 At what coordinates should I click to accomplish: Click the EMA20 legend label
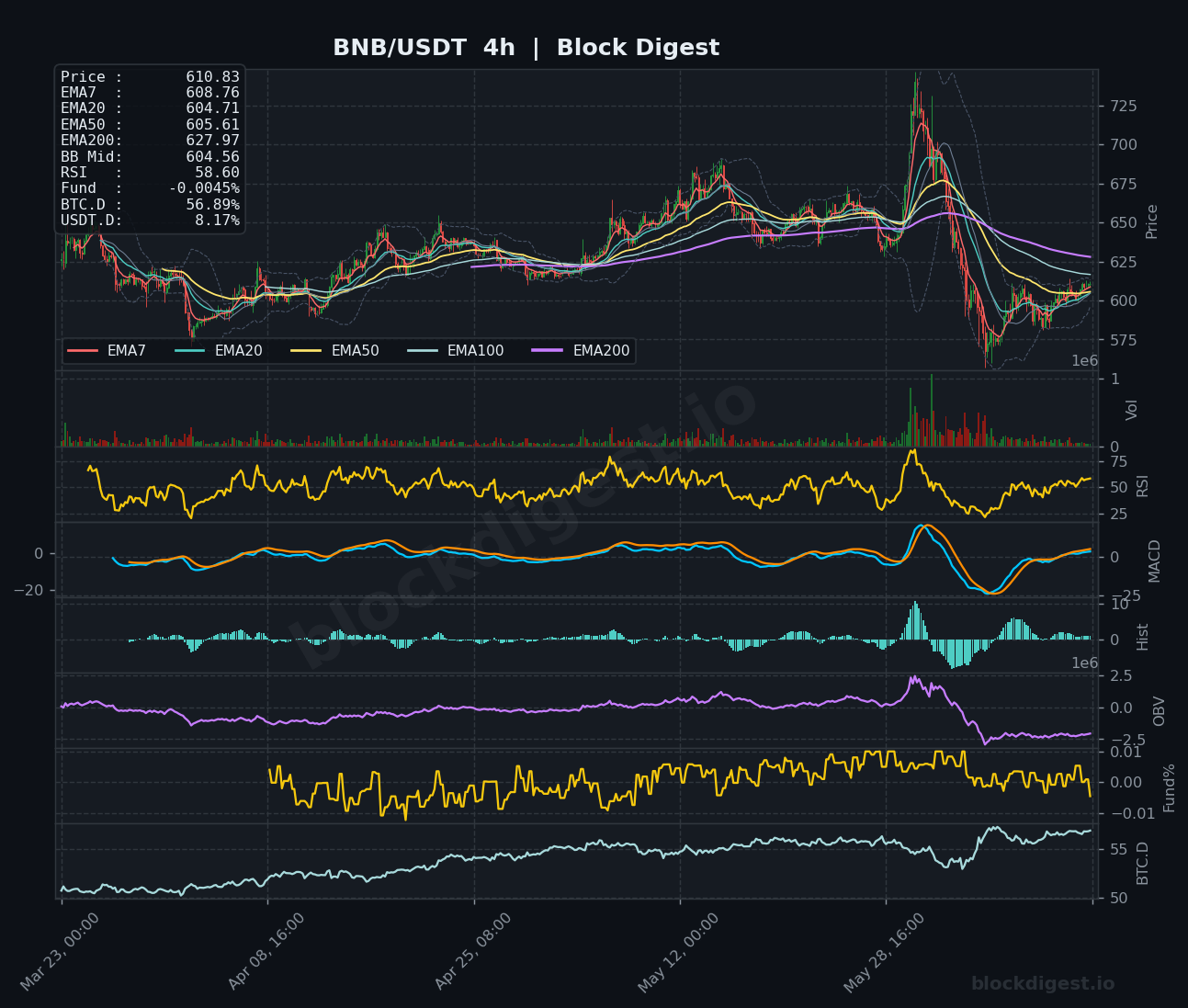(239, 351)
